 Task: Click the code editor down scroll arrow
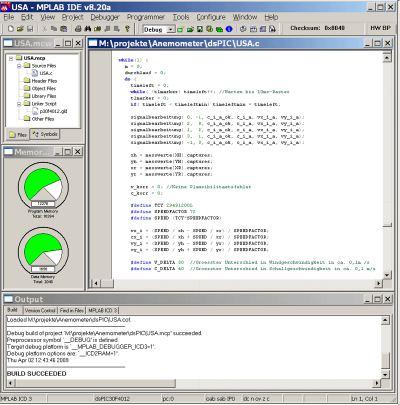[x=387, y=275]
